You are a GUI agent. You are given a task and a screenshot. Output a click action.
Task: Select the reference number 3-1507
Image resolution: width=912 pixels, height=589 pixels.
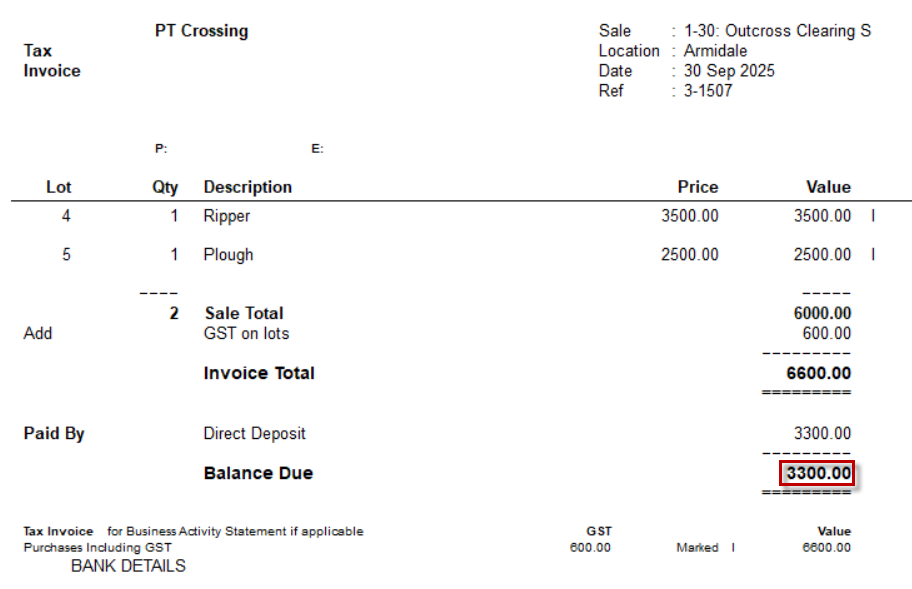[x=708, y=91]
